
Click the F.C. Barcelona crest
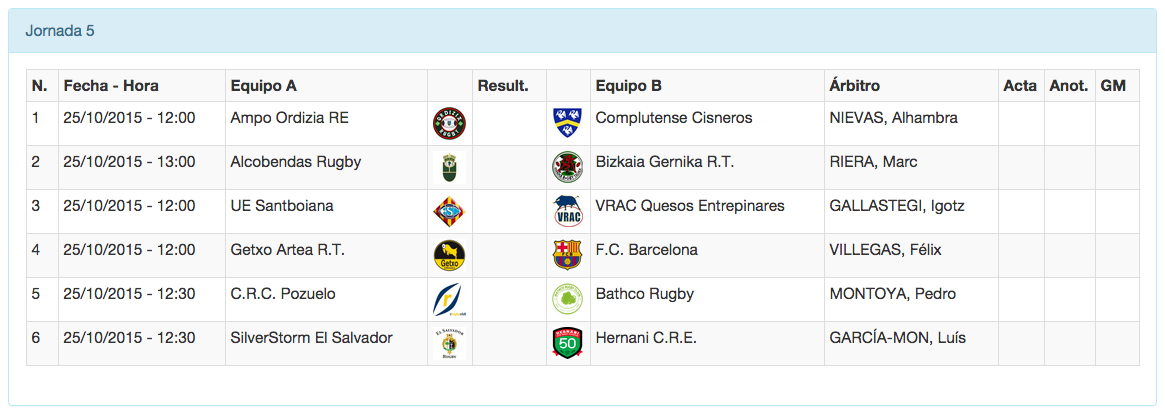568,256
